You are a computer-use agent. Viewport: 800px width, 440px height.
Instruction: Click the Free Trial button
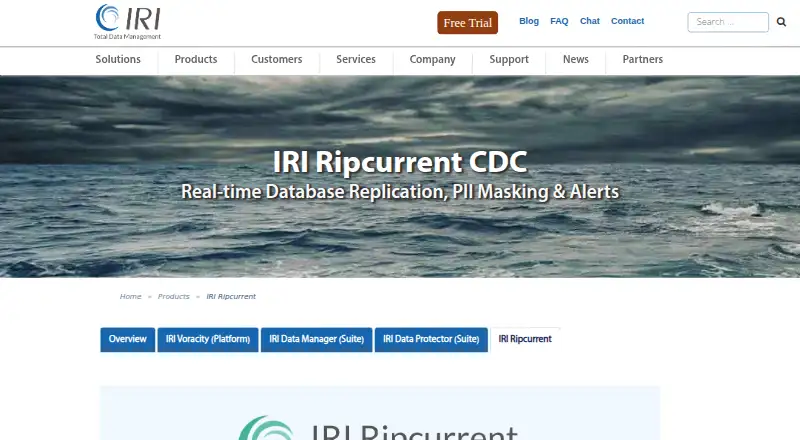point(467,23)
